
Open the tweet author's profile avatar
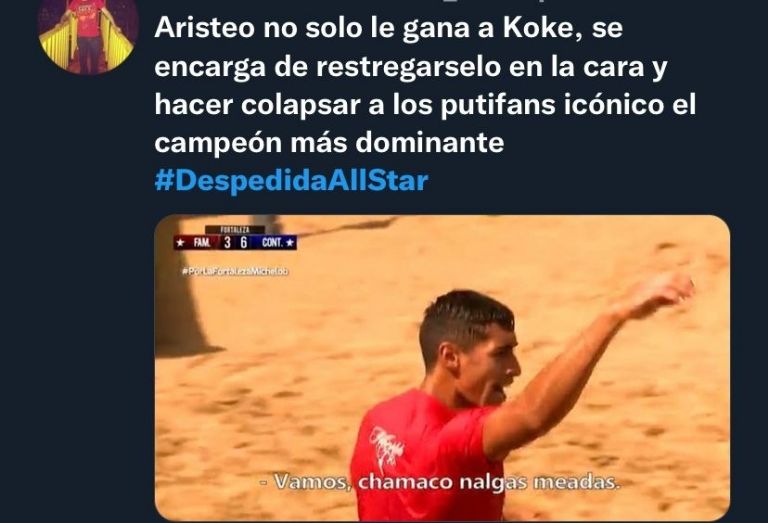(x=88, y=34)
